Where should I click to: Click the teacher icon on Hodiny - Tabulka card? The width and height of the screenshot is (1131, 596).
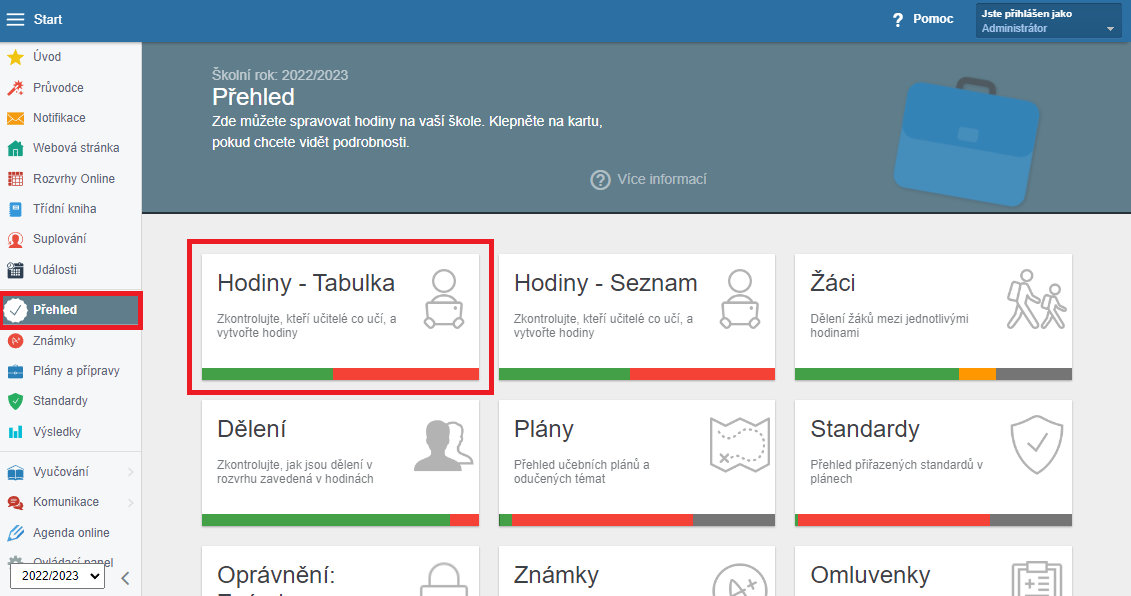point(444,299)
